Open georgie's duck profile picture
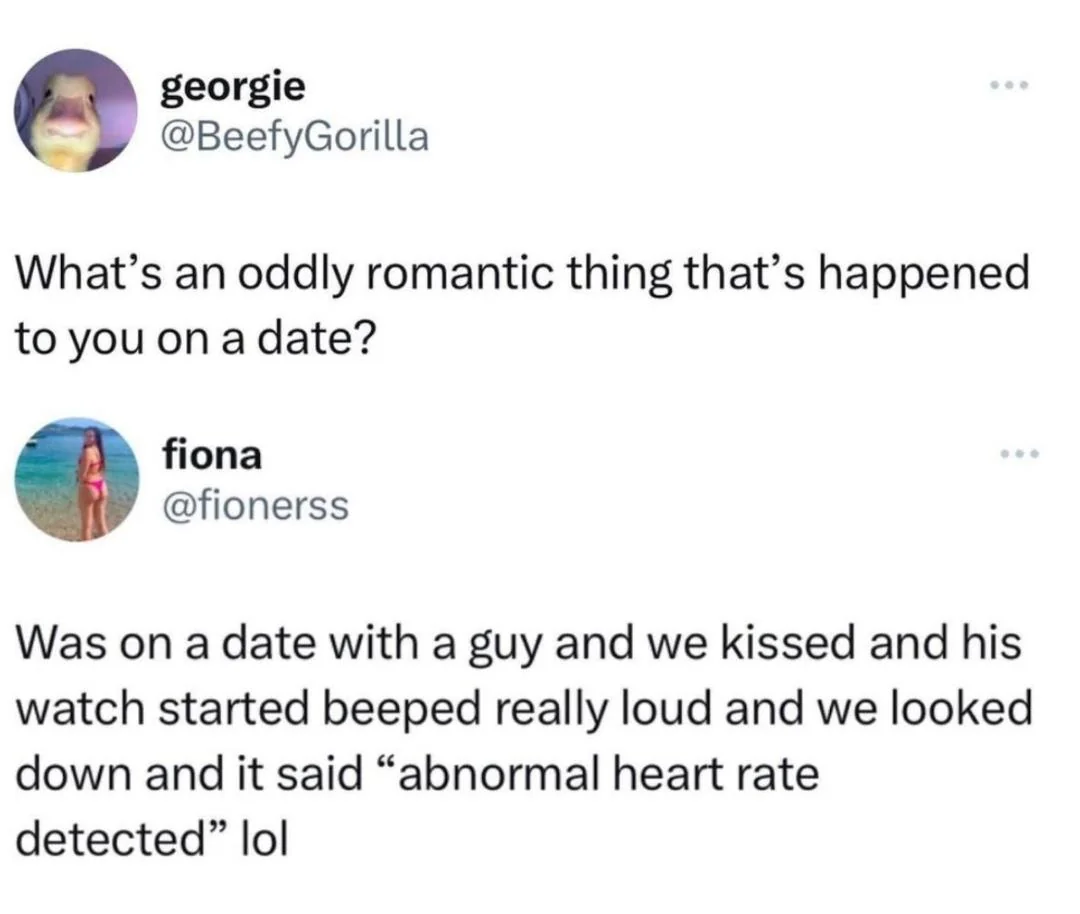1080x914 pixels. (76, 110)
